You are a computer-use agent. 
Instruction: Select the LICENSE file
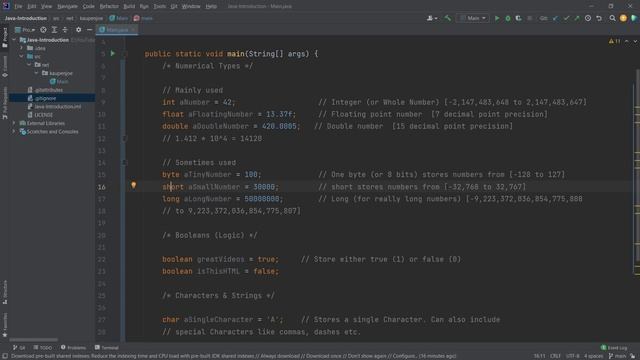(40, 115)
